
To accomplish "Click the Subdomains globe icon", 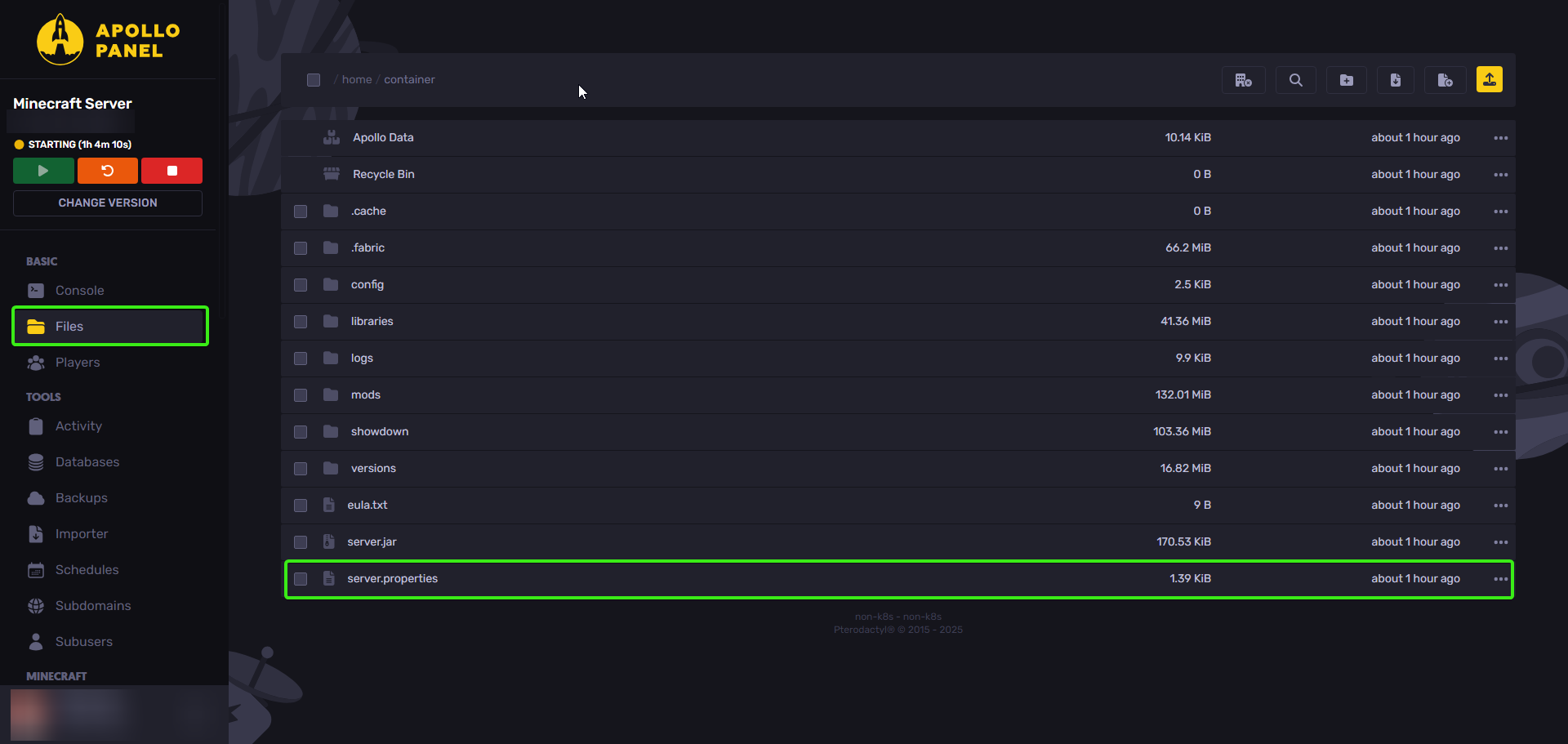I will (36, 606).
